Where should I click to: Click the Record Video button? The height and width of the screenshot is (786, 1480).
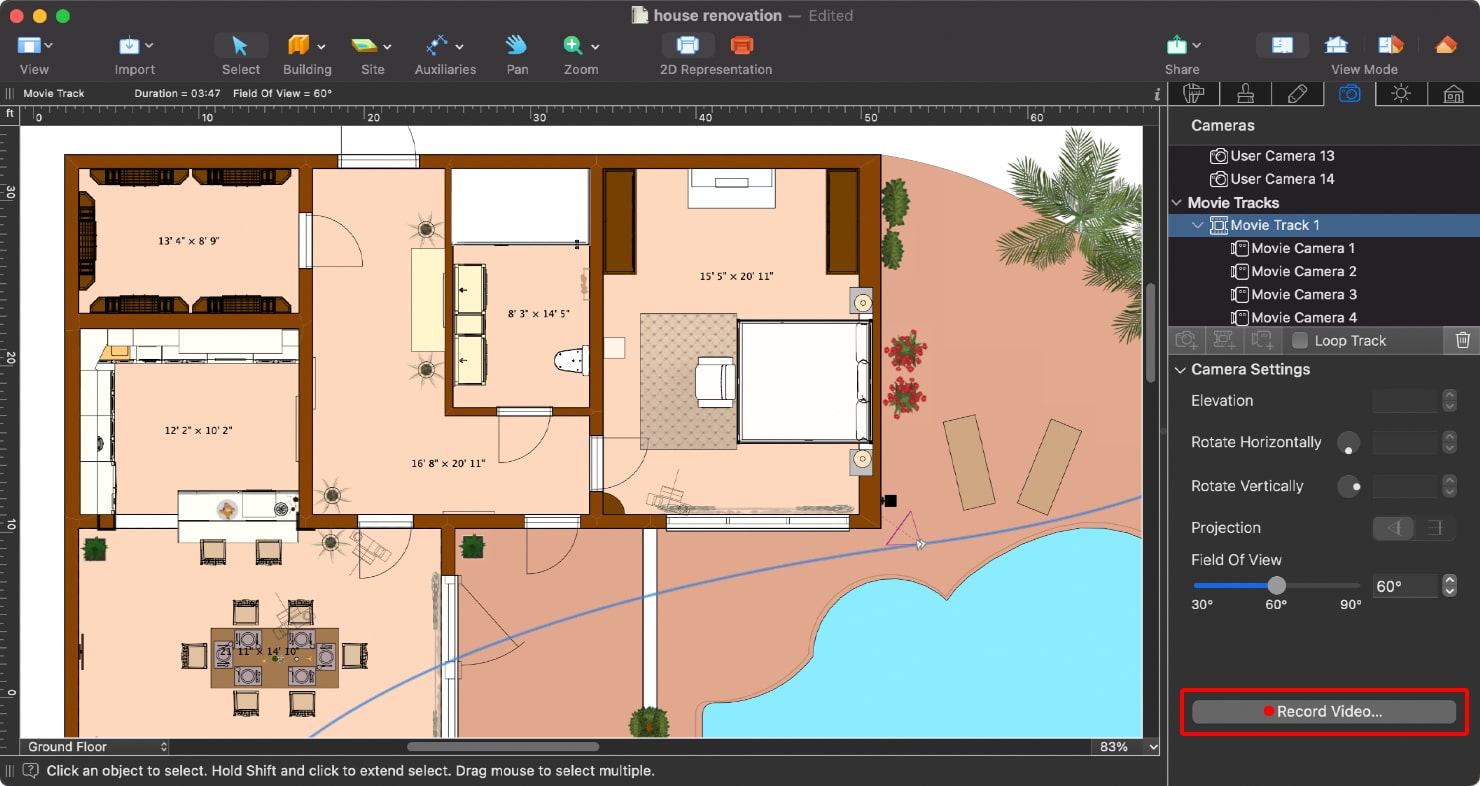[x=1322, y=711]
